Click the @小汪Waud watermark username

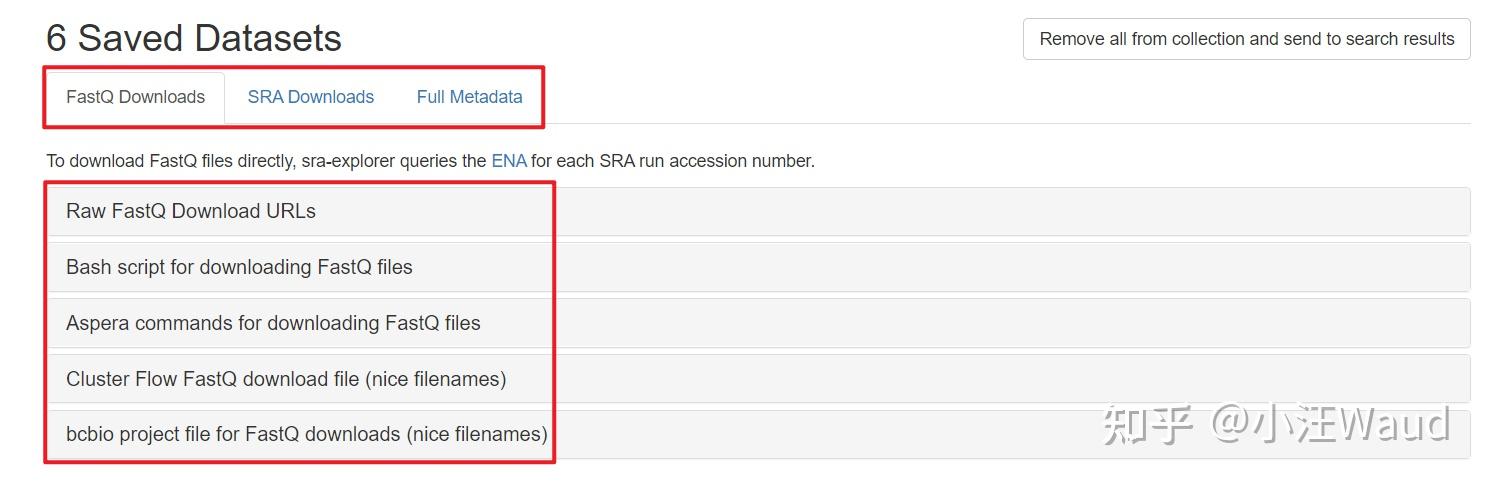coord(1330,425)
